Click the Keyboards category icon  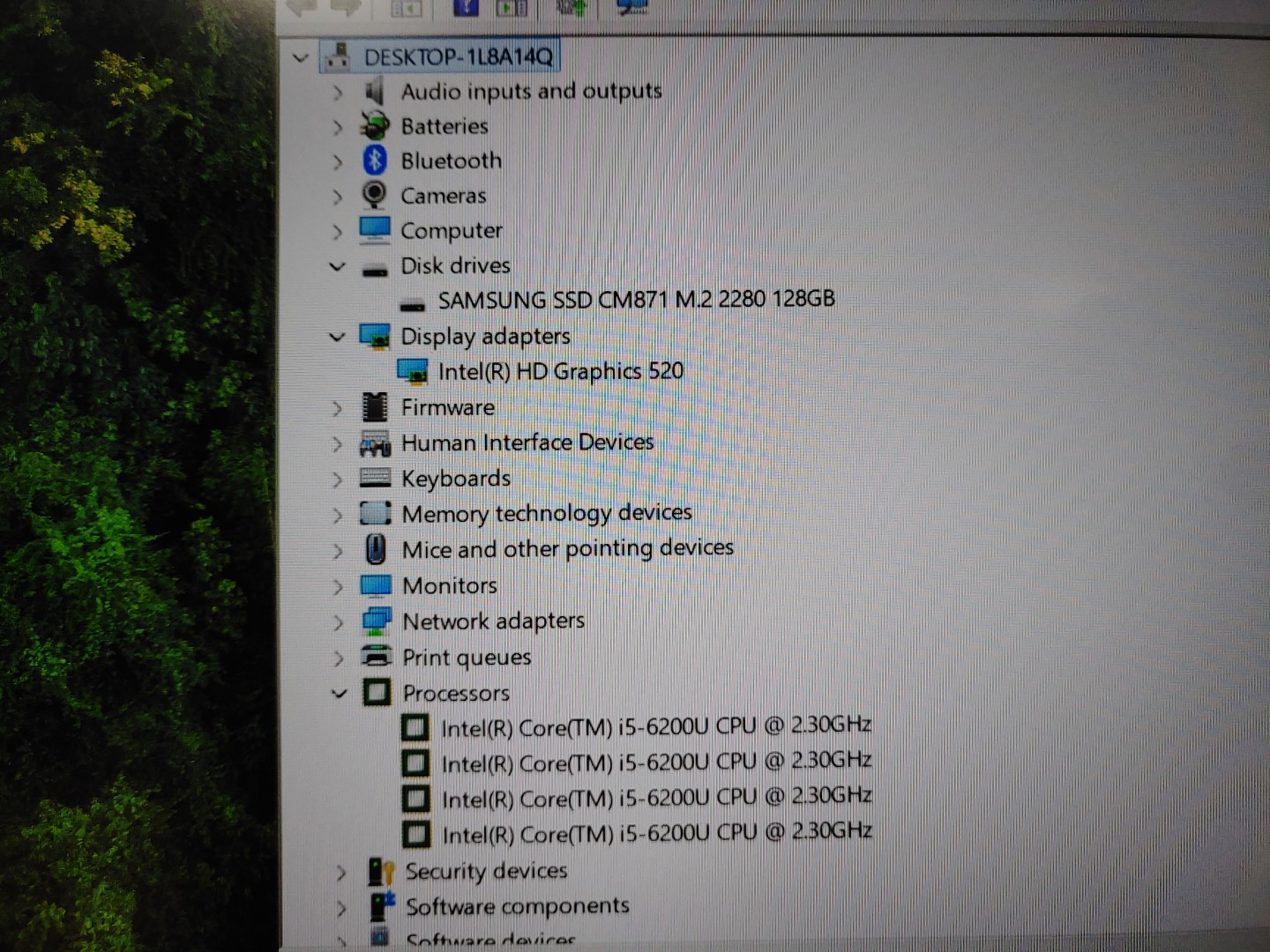point(375,478)
